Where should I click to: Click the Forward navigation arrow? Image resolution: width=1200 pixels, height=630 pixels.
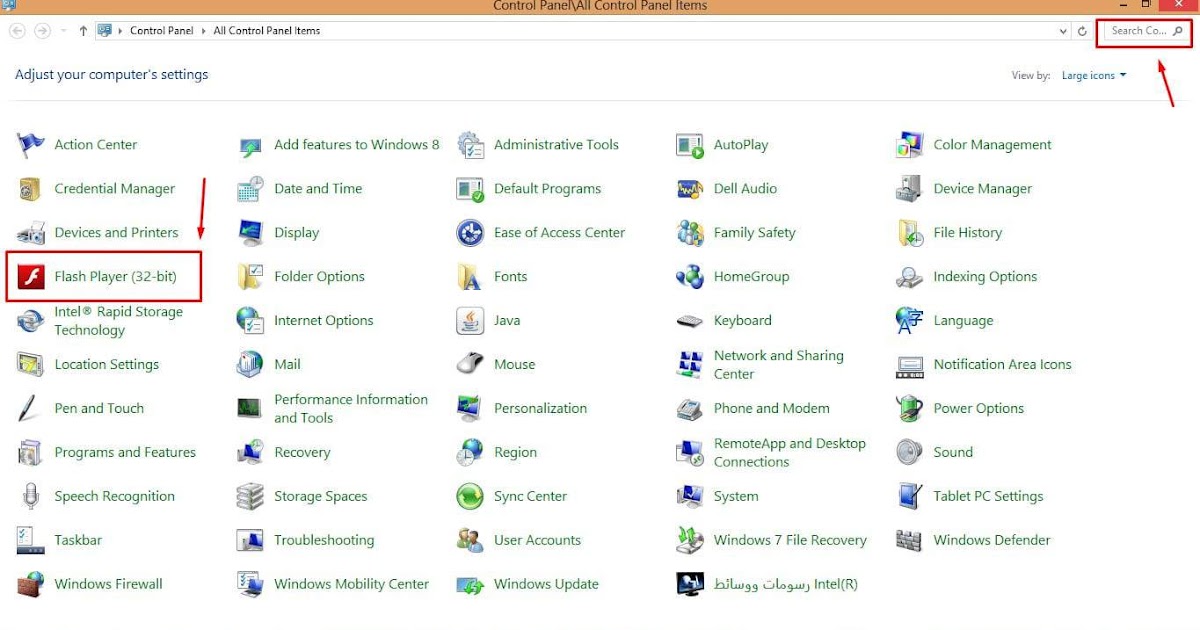(42, 31)
